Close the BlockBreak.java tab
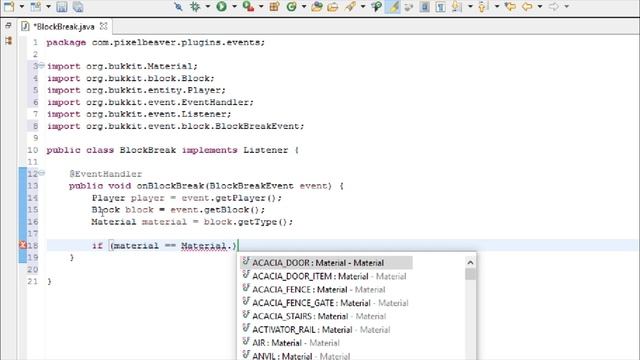The height and width of the screenshot is (360, 640). coord(104,26)
